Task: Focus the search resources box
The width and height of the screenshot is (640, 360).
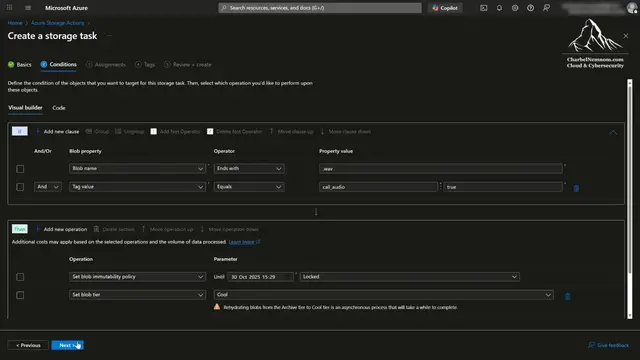Action: [x=320, y=8]
